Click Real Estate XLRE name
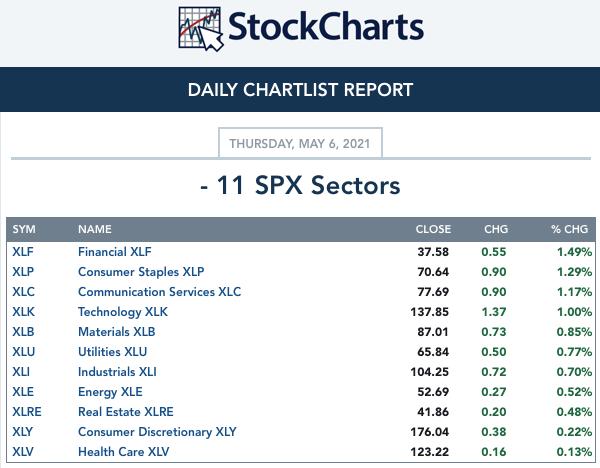The width and height of the screenshot is (600, 468). pos(126,412)
